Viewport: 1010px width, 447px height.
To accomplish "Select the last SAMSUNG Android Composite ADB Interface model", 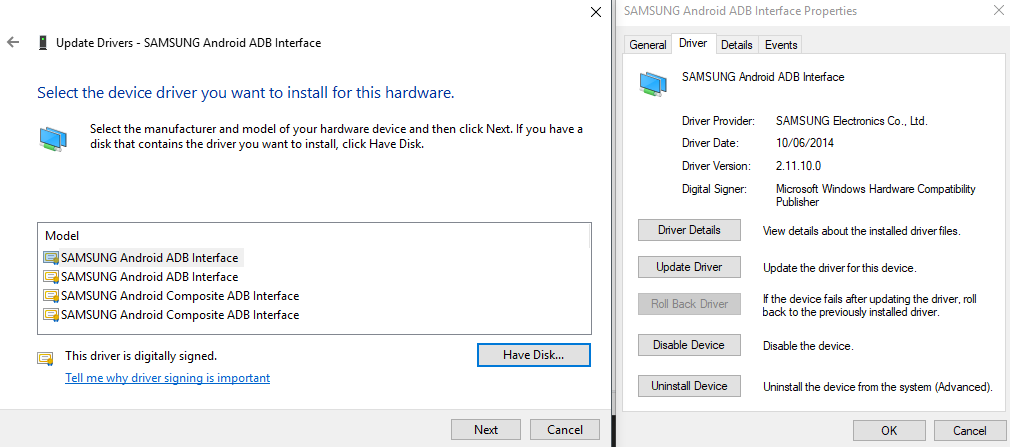I will coord(179,315).
